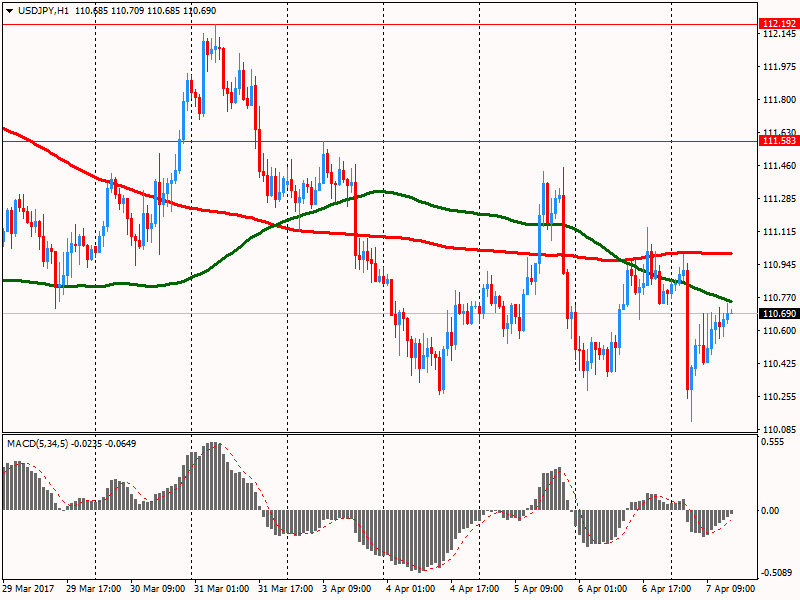Click the 6 Apr 01:00 time label
The width and height of the screenshot is (800, 600).
[603, 589]
